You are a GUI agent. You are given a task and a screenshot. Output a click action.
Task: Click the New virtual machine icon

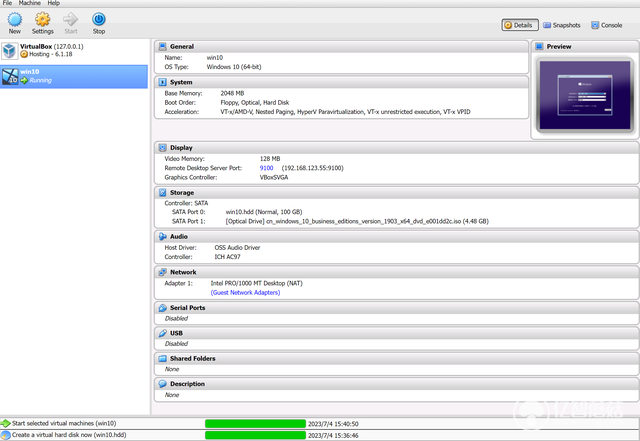[x=15, y=20]
